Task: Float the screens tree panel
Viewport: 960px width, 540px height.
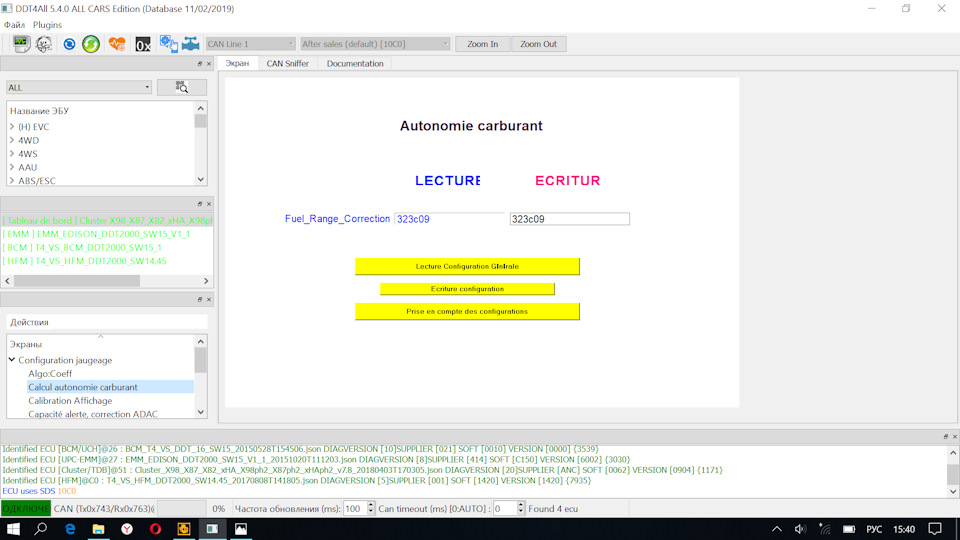Action: (x=200, y=299)
